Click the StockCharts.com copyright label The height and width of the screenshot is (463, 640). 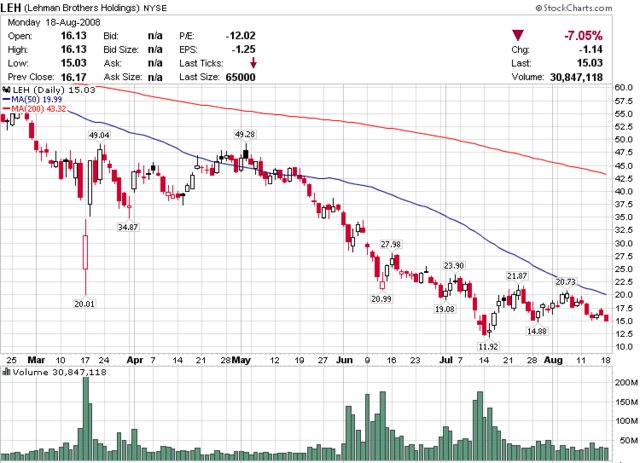click(x=574, y=8)
